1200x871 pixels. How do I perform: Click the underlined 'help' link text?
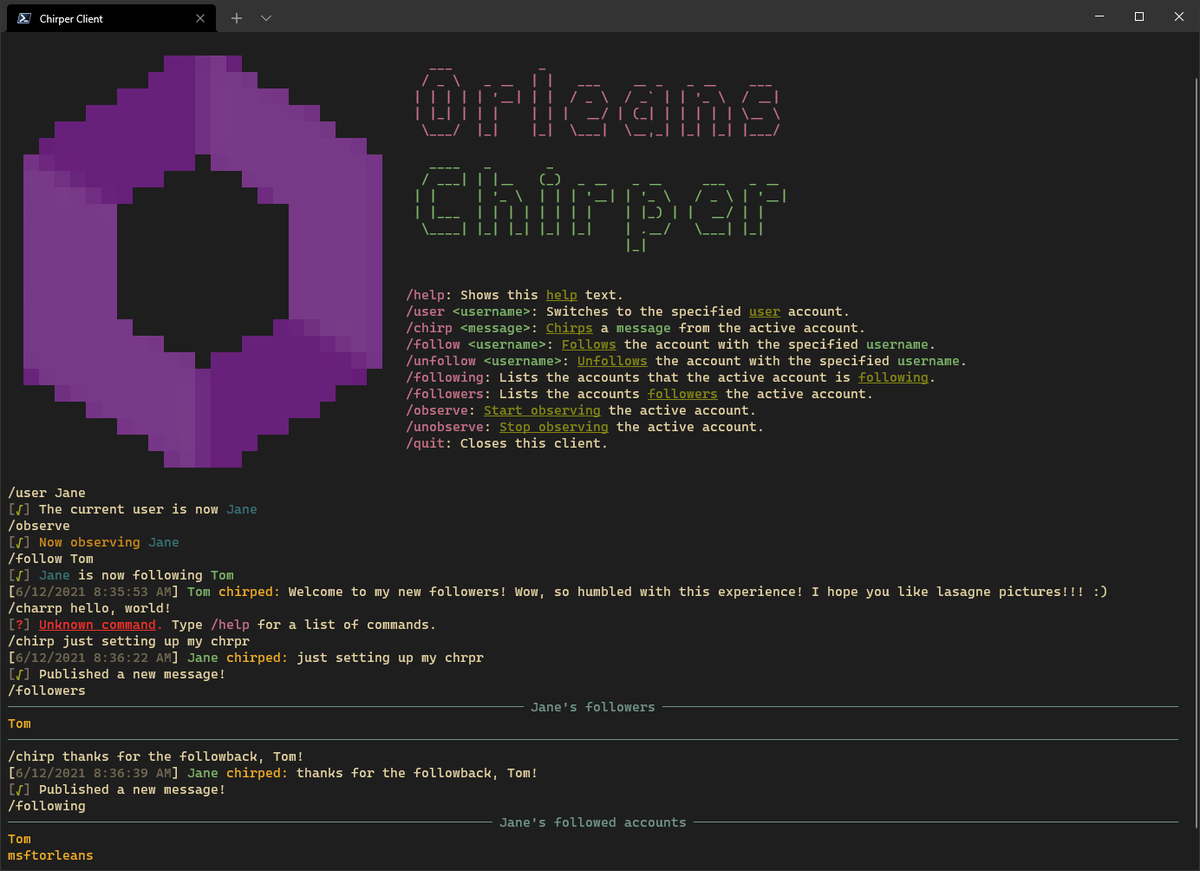pos(561,295)
